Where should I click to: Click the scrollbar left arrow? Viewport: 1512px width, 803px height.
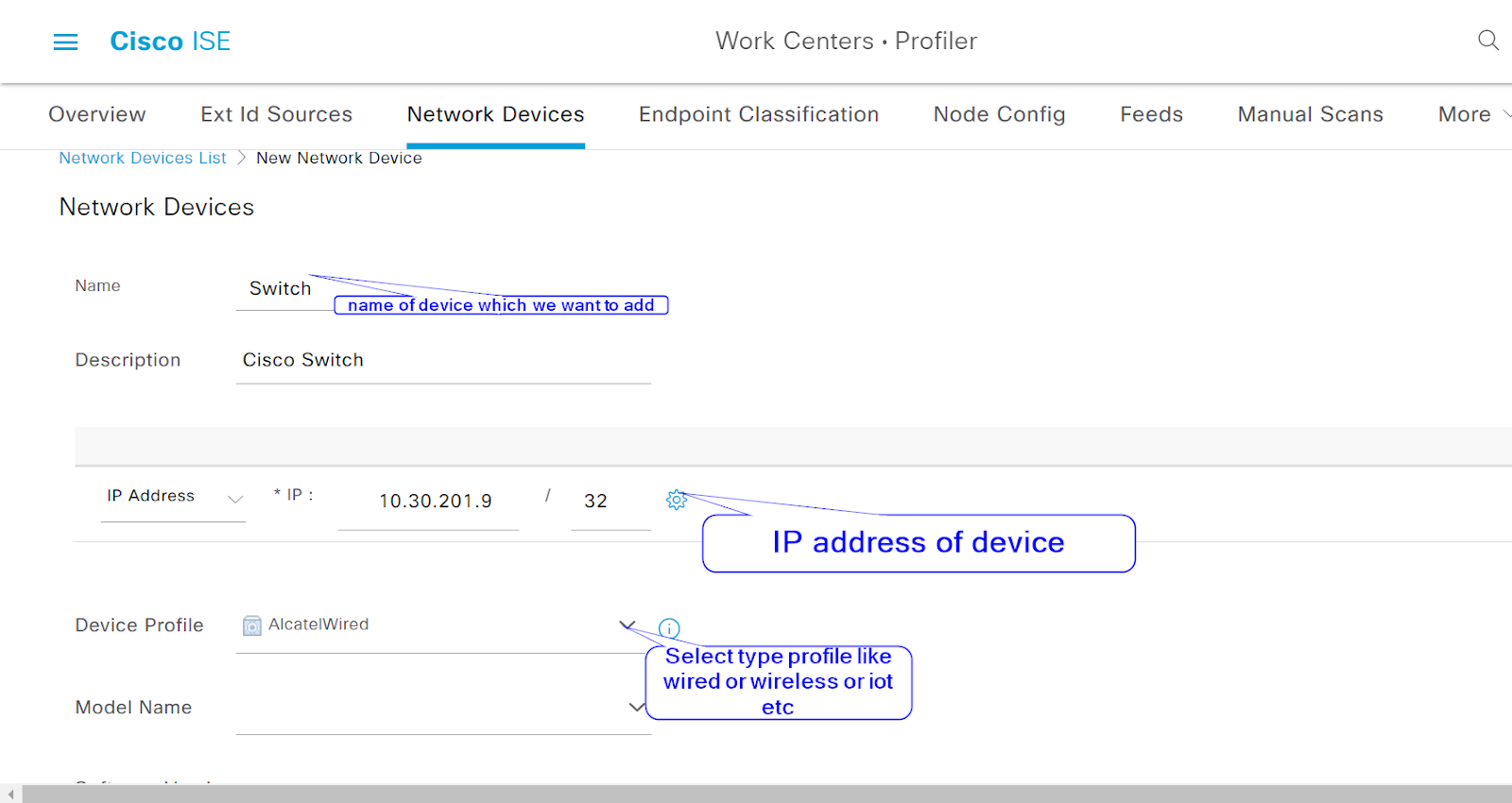pyautogui.click(x=10, y=794)
